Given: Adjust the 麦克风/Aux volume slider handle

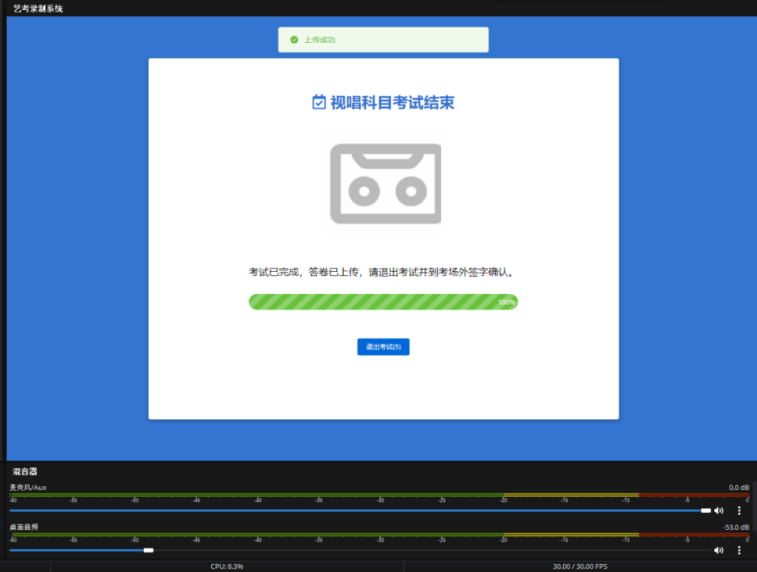Looking at the screenshot, I should [706, 510].
